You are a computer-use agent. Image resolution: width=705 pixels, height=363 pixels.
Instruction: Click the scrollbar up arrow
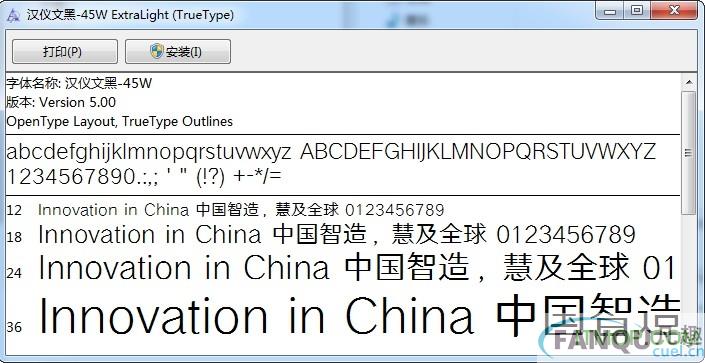tap(689, 82)
